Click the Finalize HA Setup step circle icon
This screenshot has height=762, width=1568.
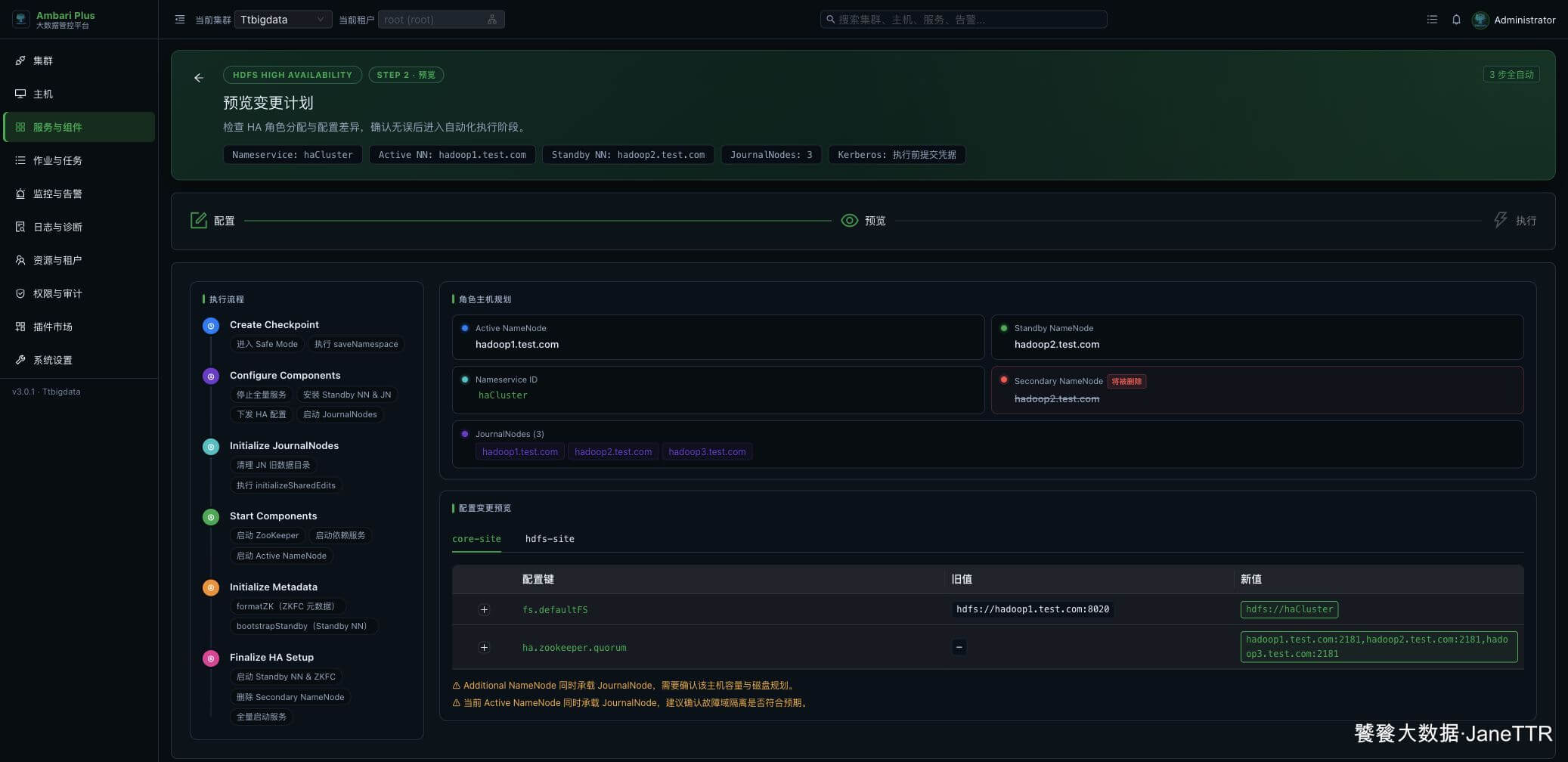211,658
